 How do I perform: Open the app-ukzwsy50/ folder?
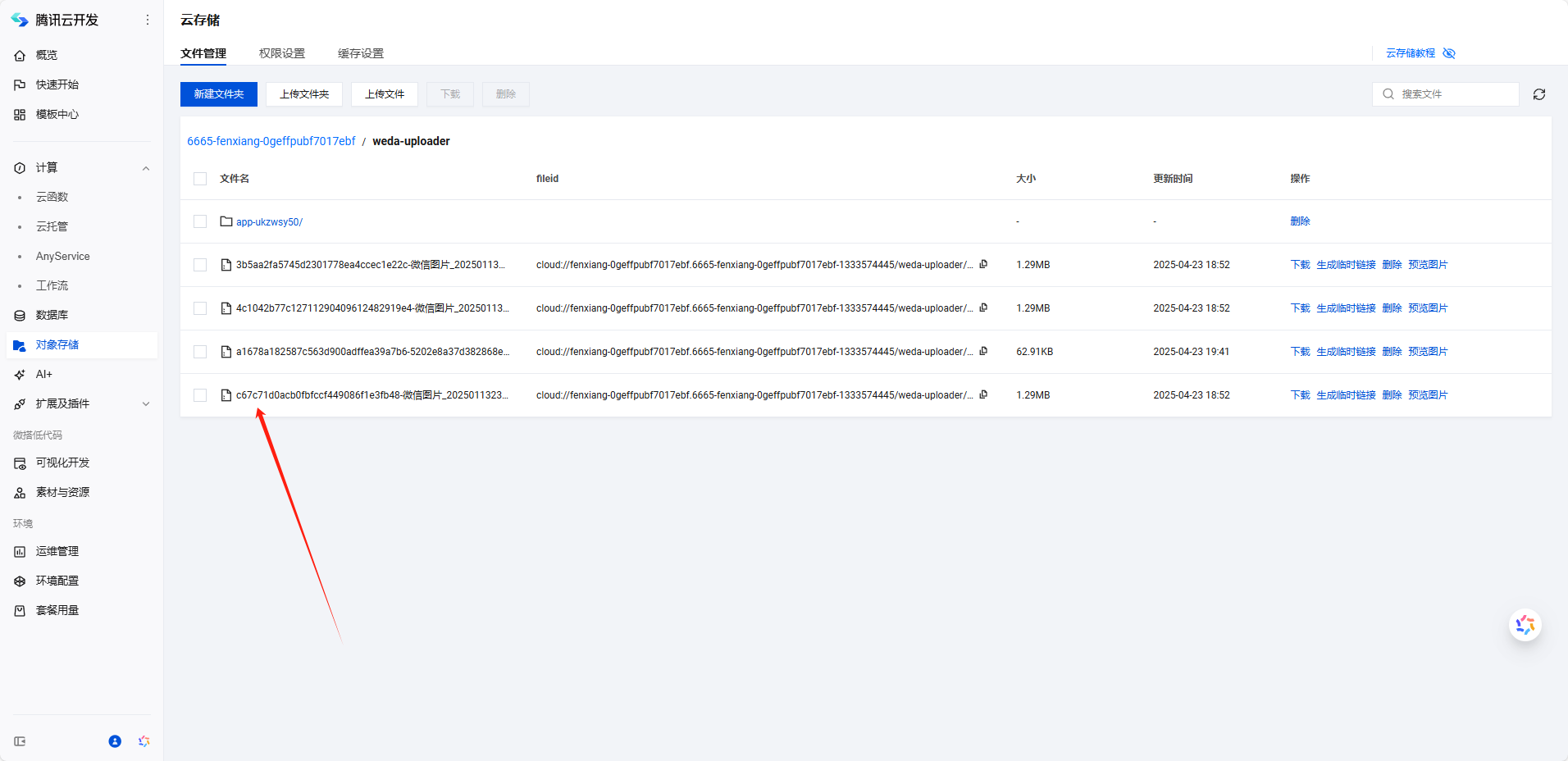tap(269, 221)
